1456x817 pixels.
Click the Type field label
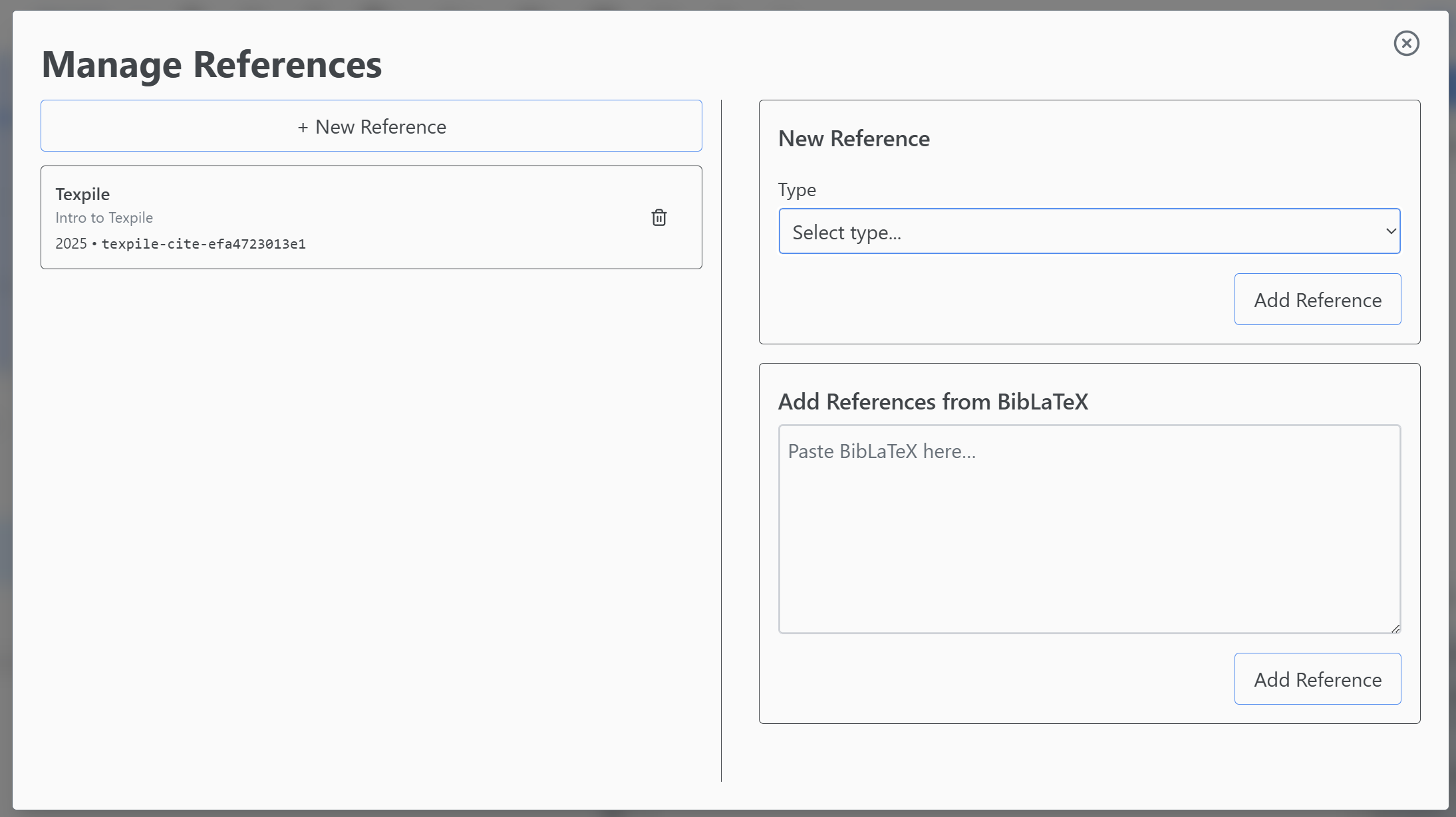click(x=796, y=190)
